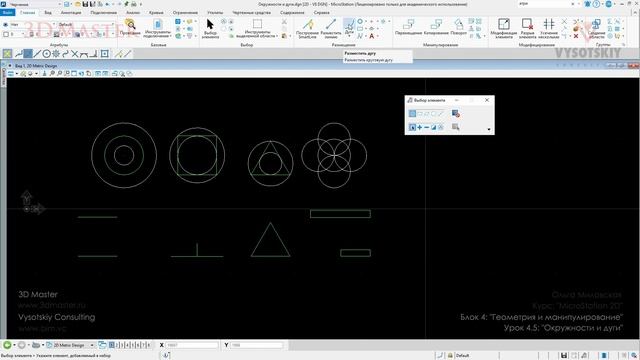The width and height of the screenshot is (640, 360).
Task: Activate Построение SmartLine tool
Action: pos(307,29)
